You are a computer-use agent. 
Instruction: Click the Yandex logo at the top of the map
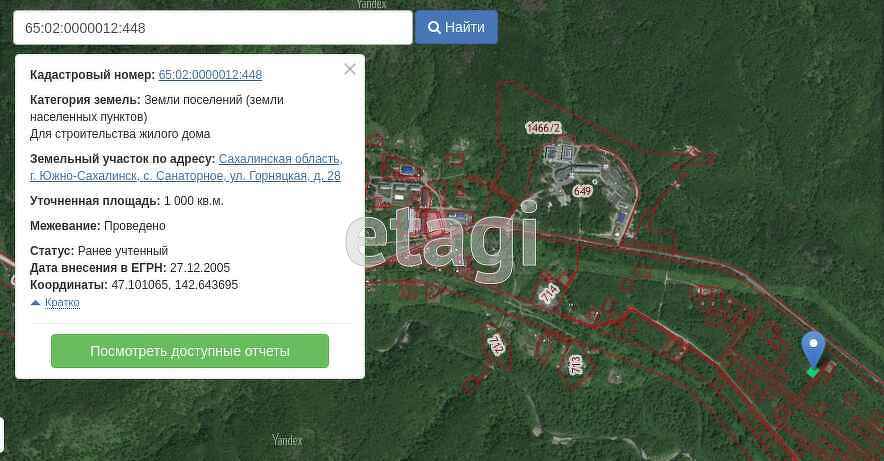click(x=371, y=4)
